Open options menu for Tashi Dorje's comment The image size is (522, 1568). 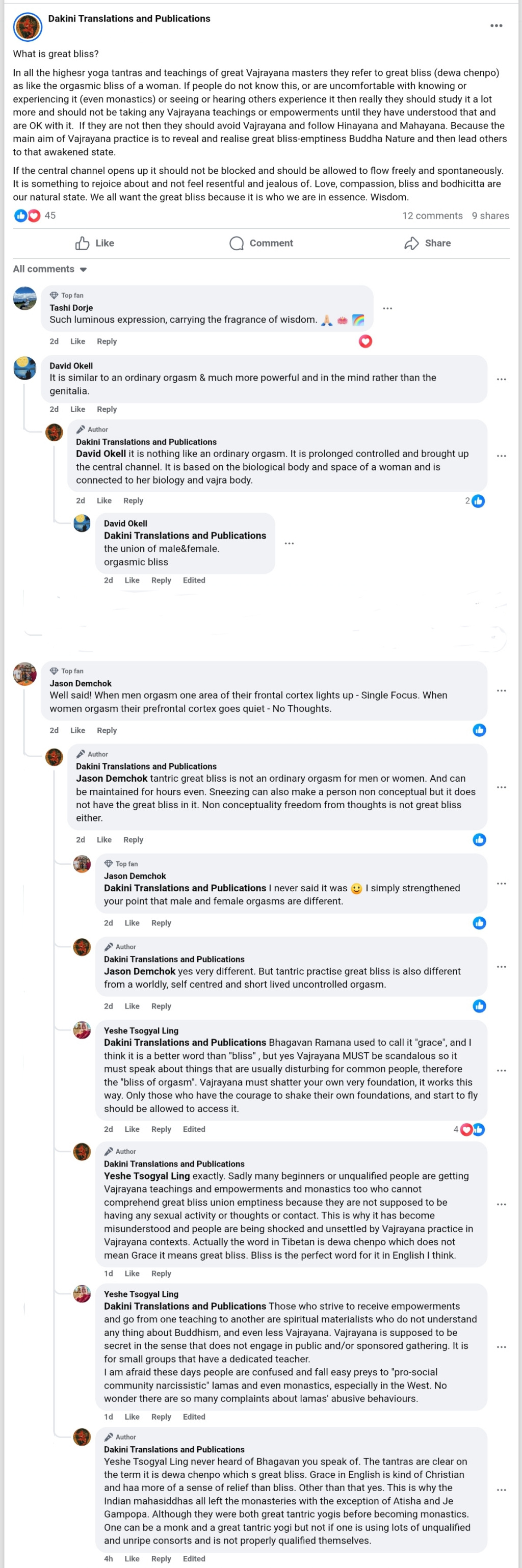point(387,309)
